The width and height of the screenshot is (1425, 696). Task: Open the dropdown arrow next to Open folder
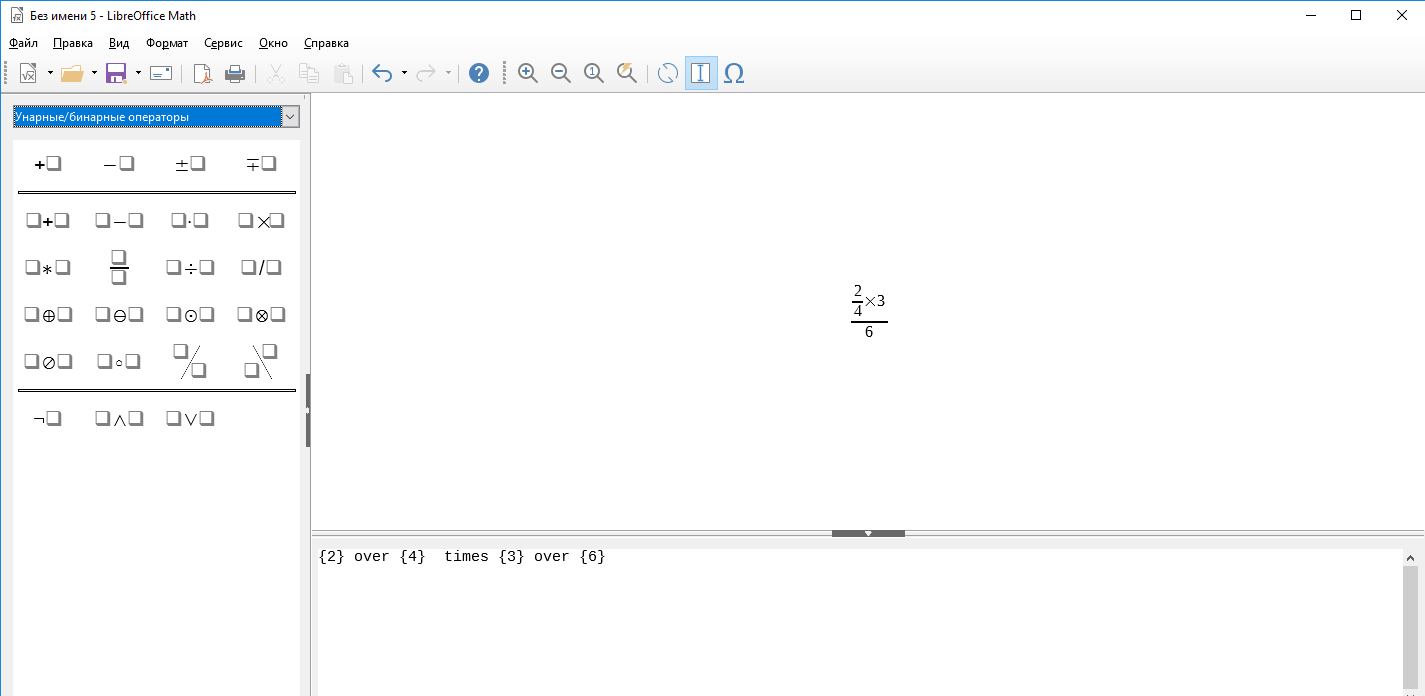(95, 73)
